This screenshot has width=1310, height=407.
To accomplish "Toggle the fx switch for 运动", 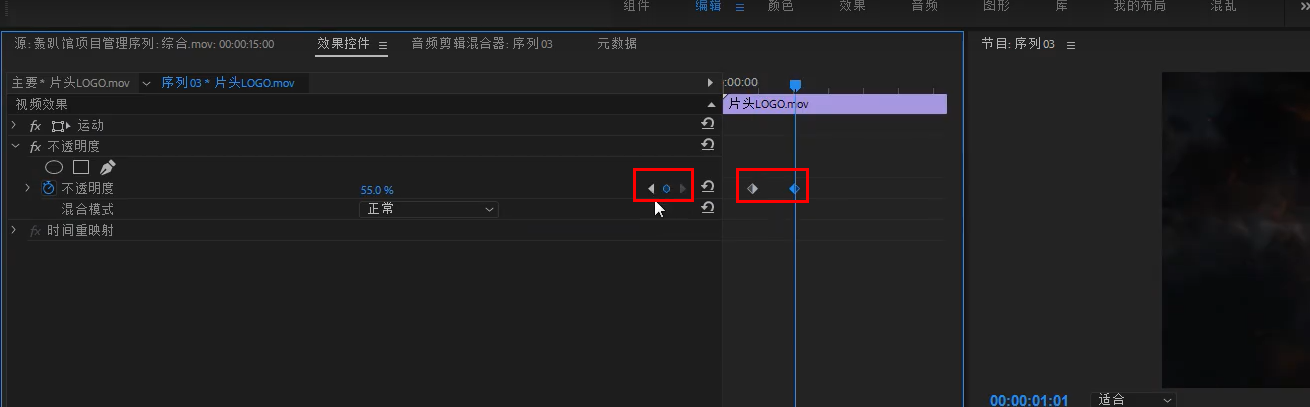I will pyautogui.click(x=35, y=126).
